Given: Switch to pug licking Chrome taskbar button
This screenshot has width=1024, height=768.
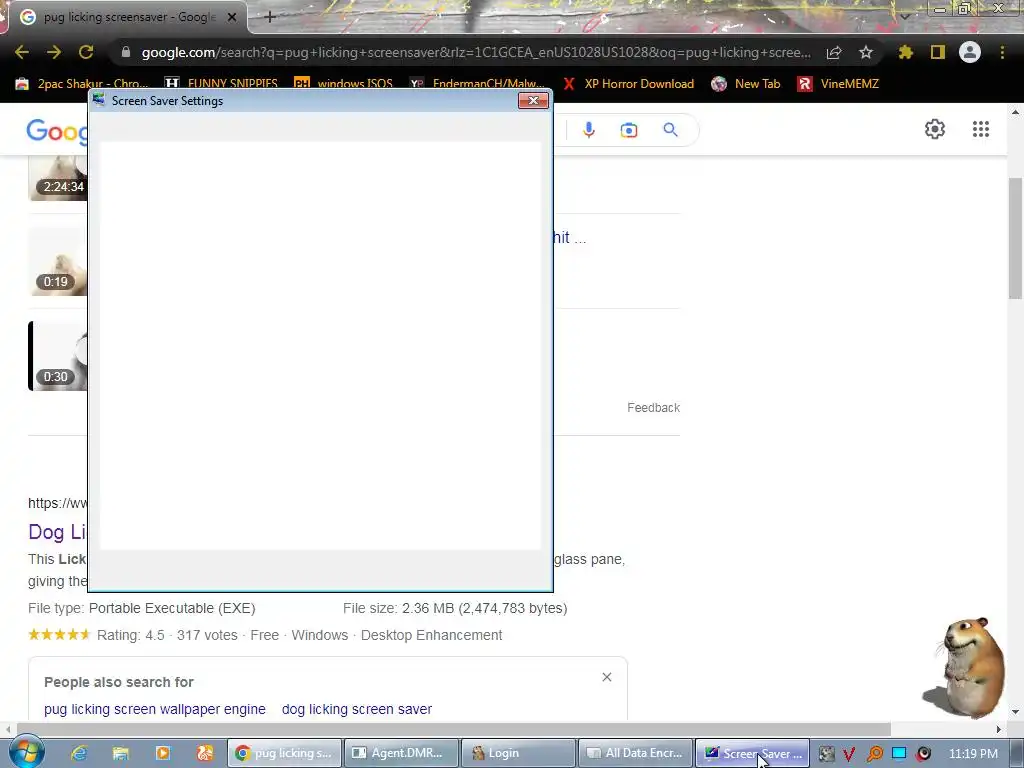Looking at the screenshot, I should coord(284,753).
